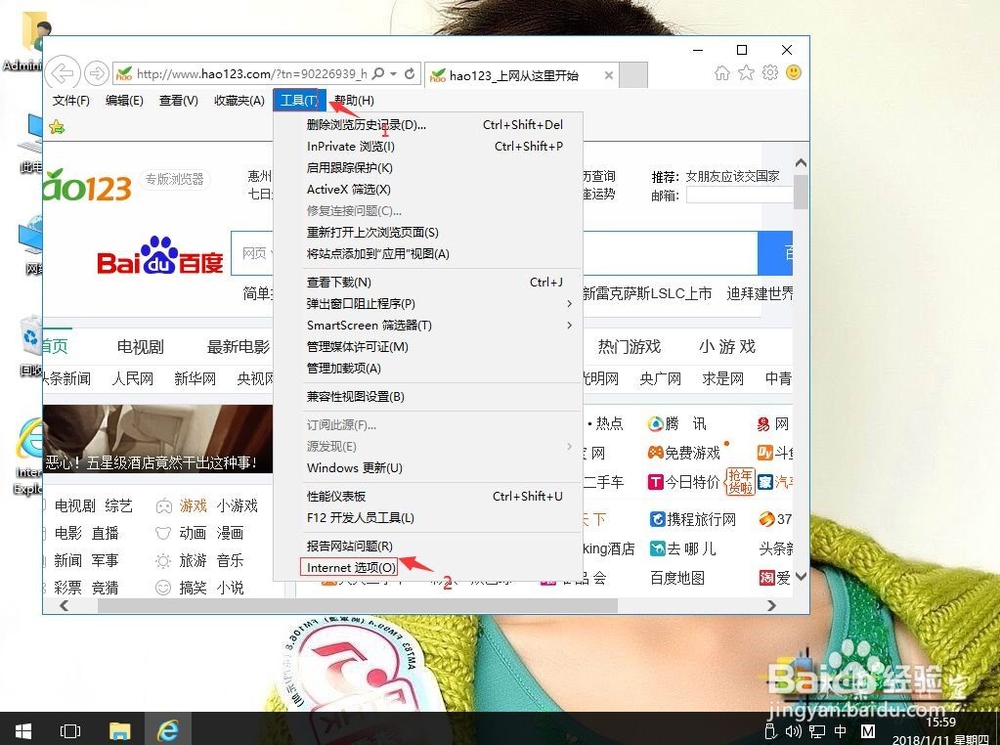Viewport: 1000px width, 745px height.
Task: Open the Home page icon
Action: pos(722,73)
